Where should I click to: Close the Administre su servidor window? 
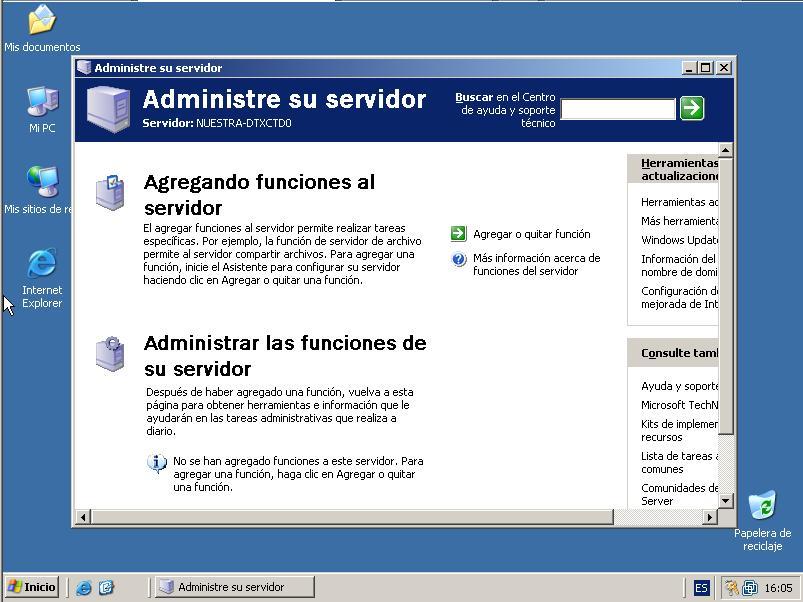(x=724, y=68)
